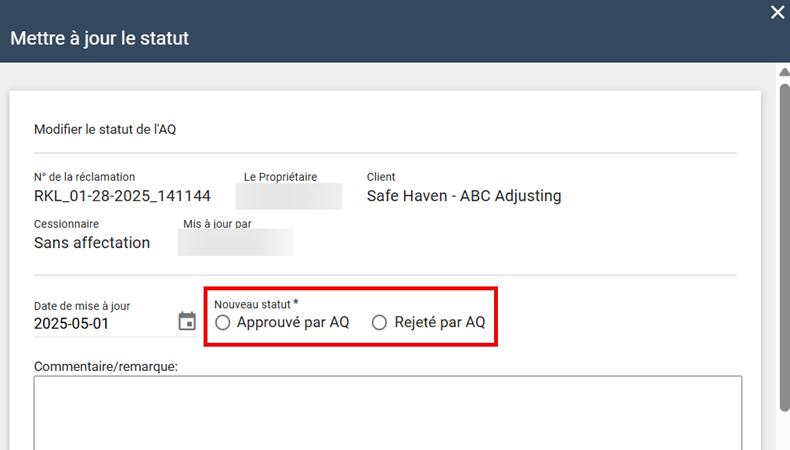Viewport: 790px width, 450px height.
Task: Close the status update dialog
Action: click(777, 13)
